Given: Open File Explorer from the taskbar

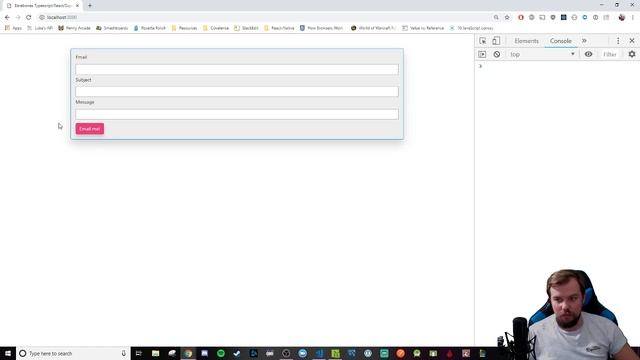Looking at the screenshot, I should point(155,353).
